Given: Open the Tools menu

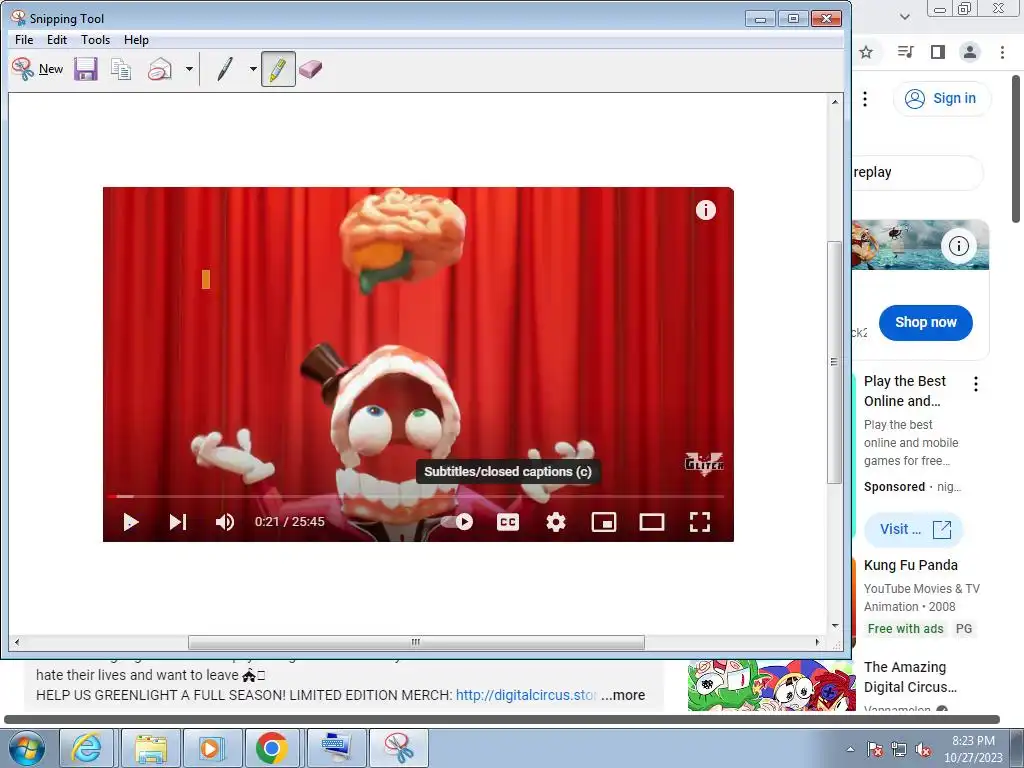Looking at the screenshot, I should (x=95, y=40).
